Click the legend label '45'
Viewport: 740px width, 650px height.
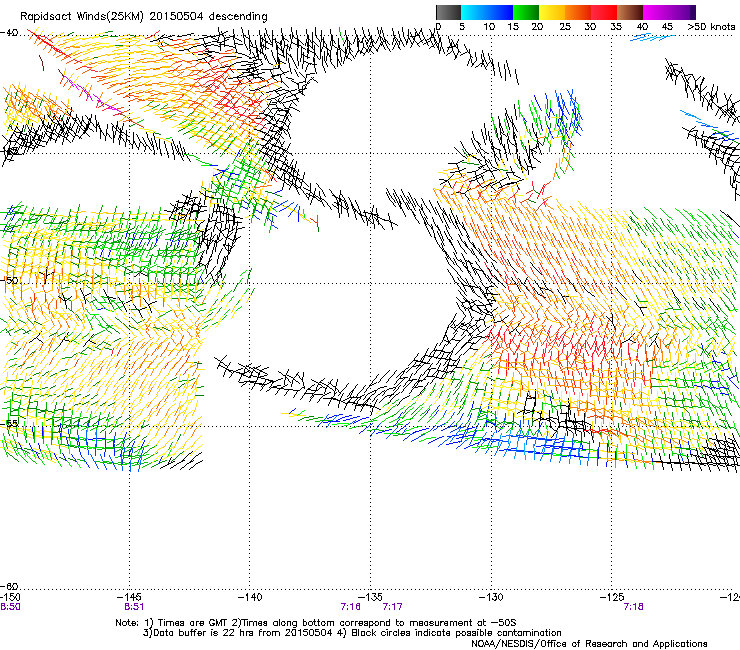pyautogui.click(x=667, y=26)
